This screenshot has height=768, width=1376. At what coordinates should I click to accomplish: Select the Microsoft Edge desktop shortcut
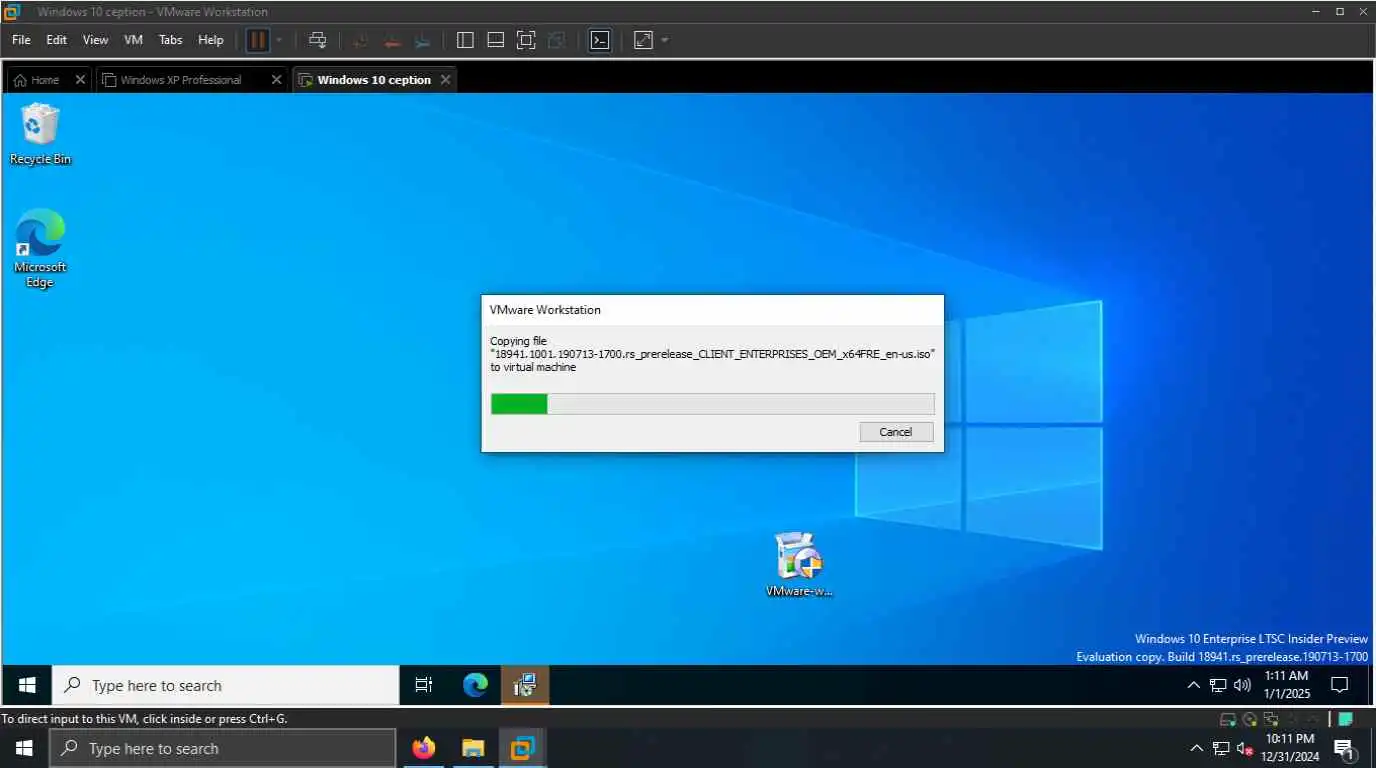[40, 249]
